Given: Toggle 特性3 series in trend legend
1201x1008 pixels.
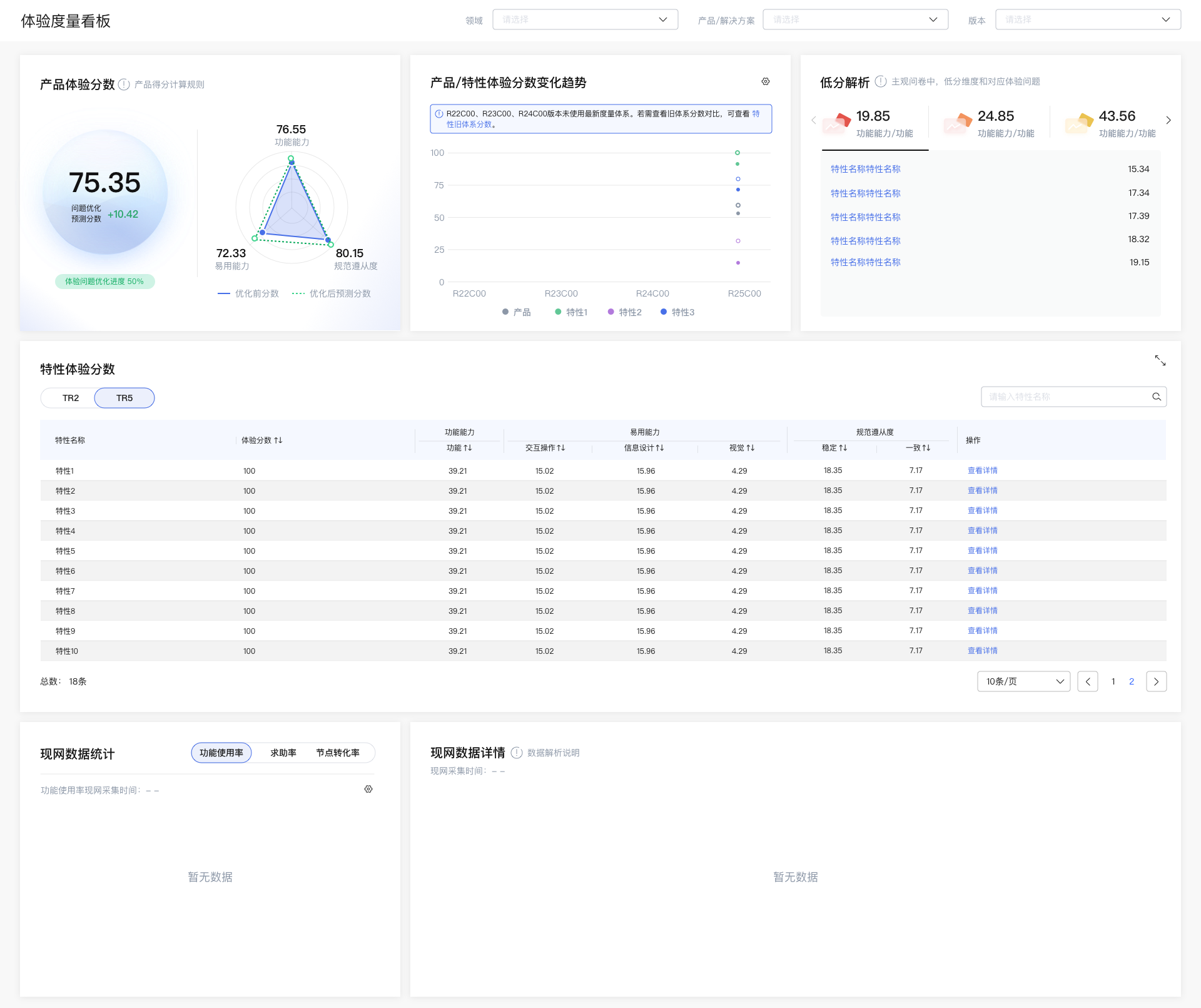Looking at the screenshot, I should 677,312.
